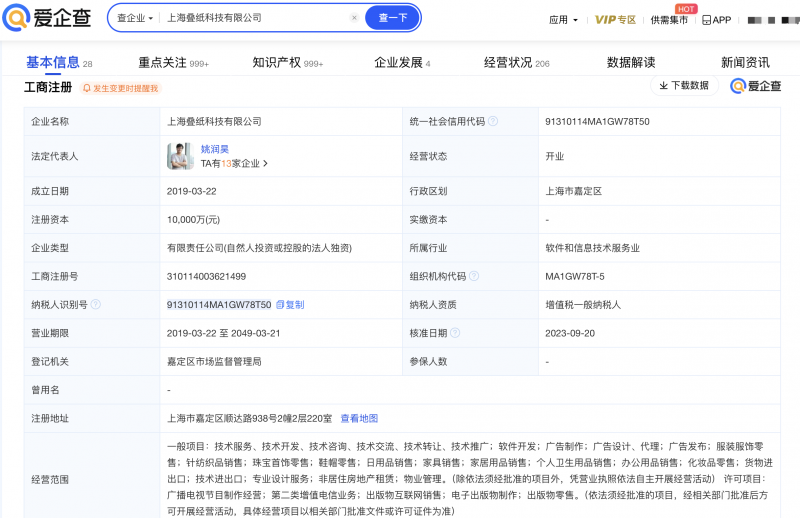The width and height of the screenshot is (800, 518).
Task: Click the 爱企查 watermark logo beside download button
Action: pyautogui.click(x=756, y=86)
